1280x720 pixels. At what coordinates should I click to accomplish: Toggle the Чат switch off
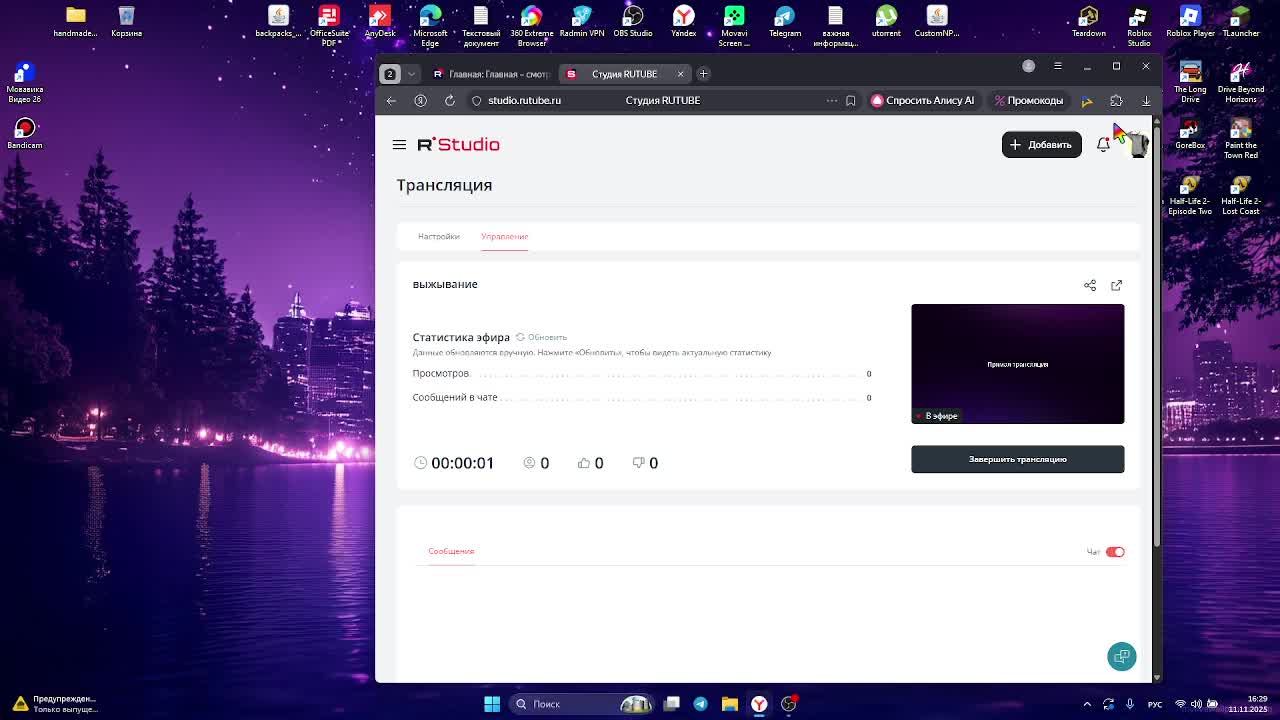click(1114, 552)
